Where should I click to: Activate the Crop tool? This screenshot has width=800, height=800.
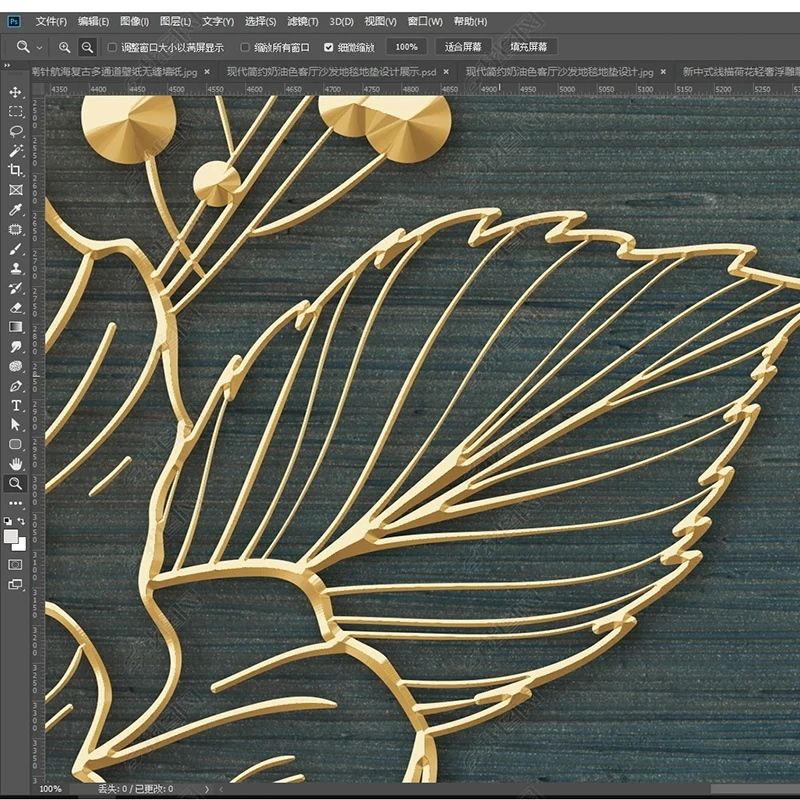pyautogui.click(x=13, y=169)
